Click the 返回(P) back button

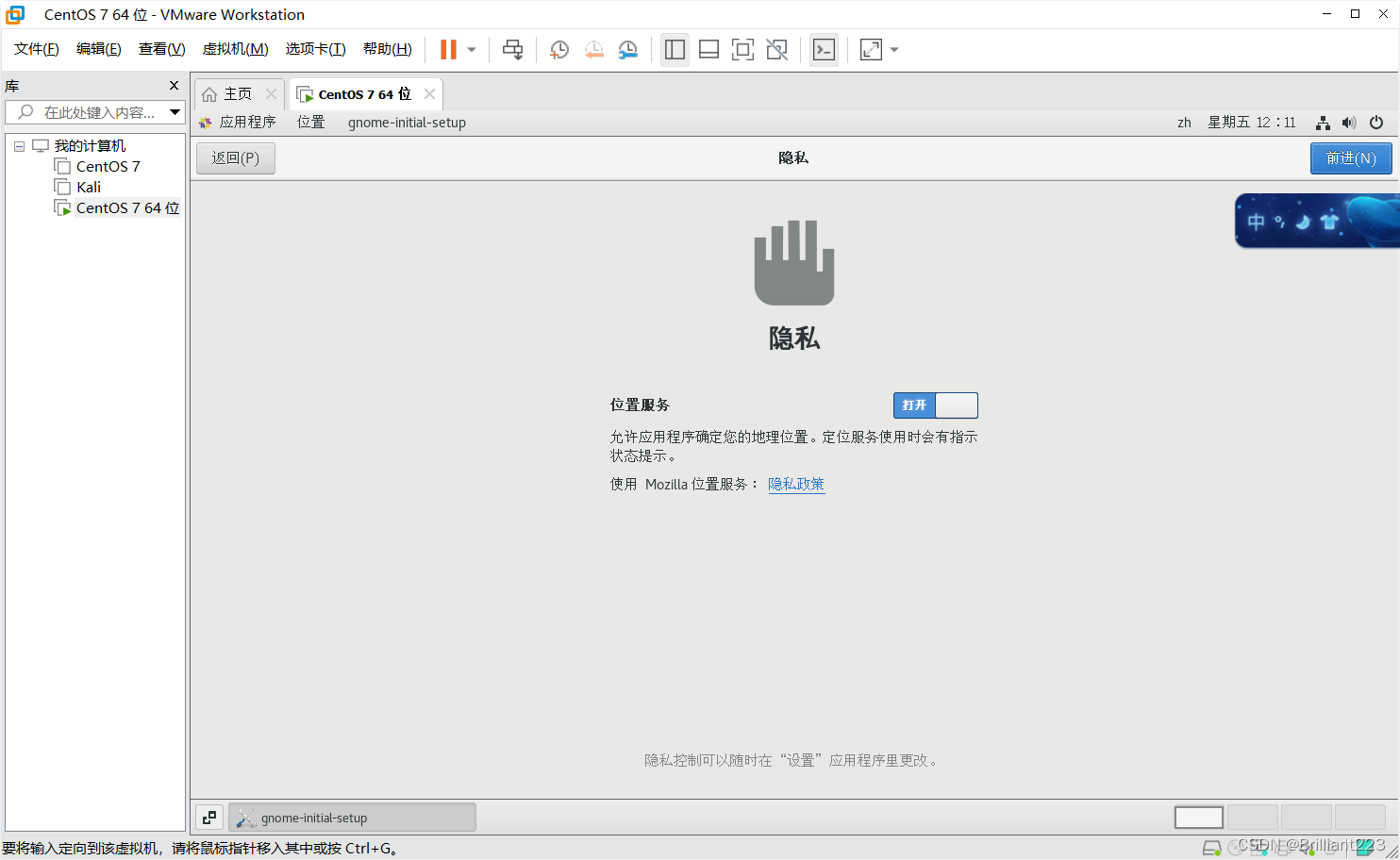(236, 158)
